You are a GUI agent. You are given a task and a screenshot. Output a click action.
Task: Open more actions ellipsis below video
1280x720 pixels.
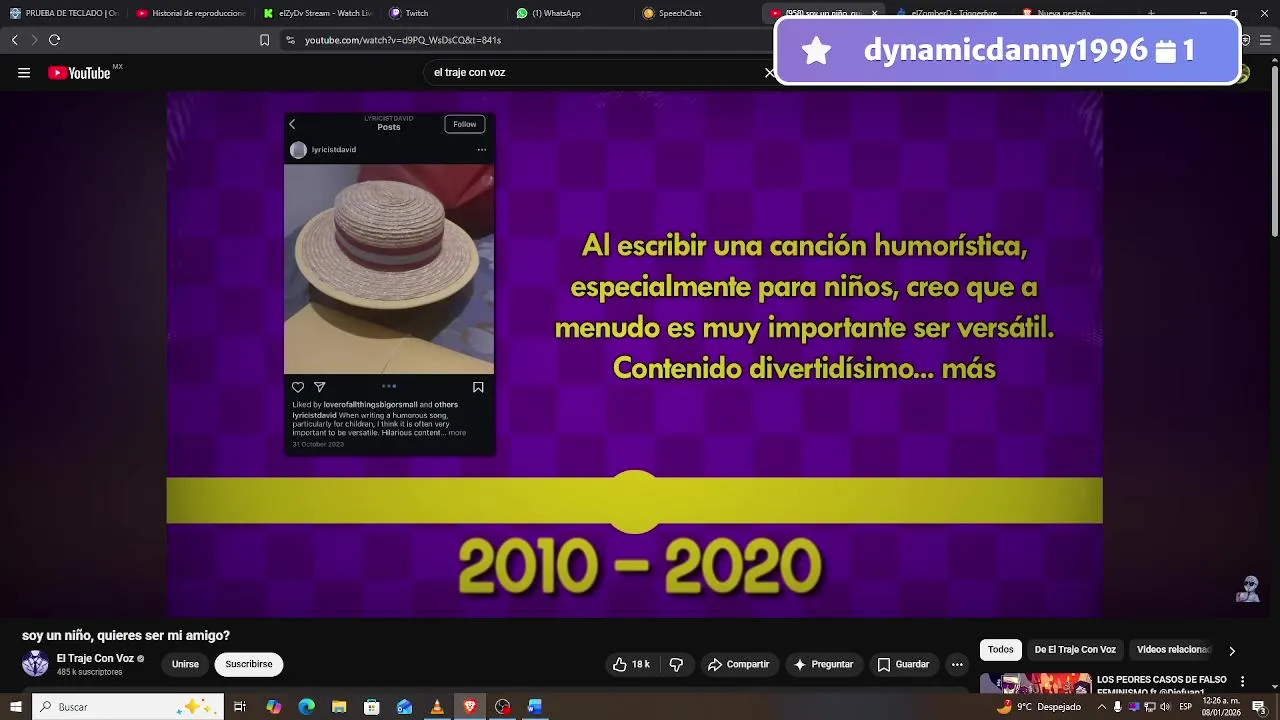pos(957,664)
